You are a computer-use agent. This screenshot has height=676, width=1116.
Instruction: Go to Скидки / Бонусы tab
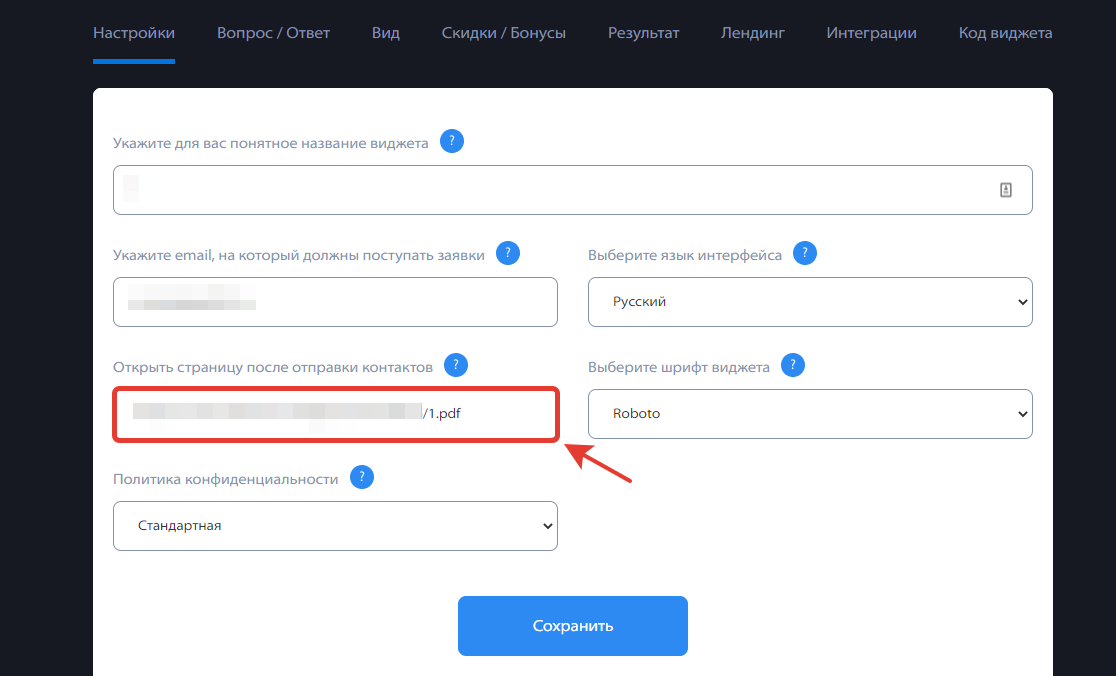[504, 33]
